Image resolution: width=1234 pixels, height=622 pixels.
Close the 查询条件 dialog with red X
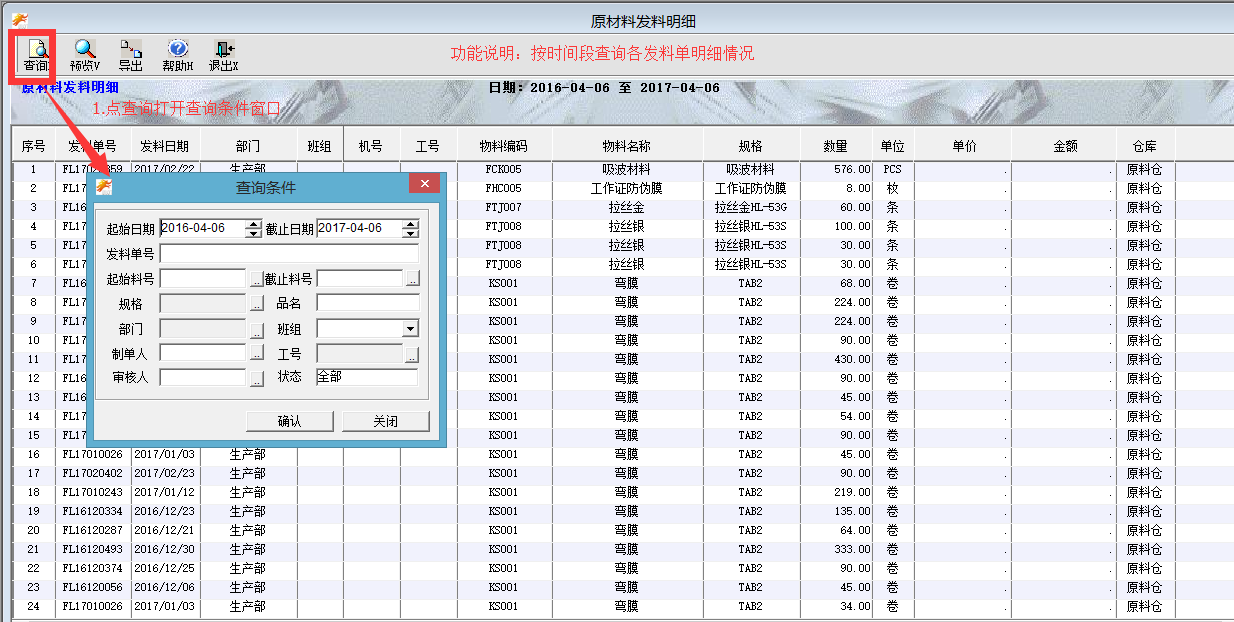(x=425, y=184)
